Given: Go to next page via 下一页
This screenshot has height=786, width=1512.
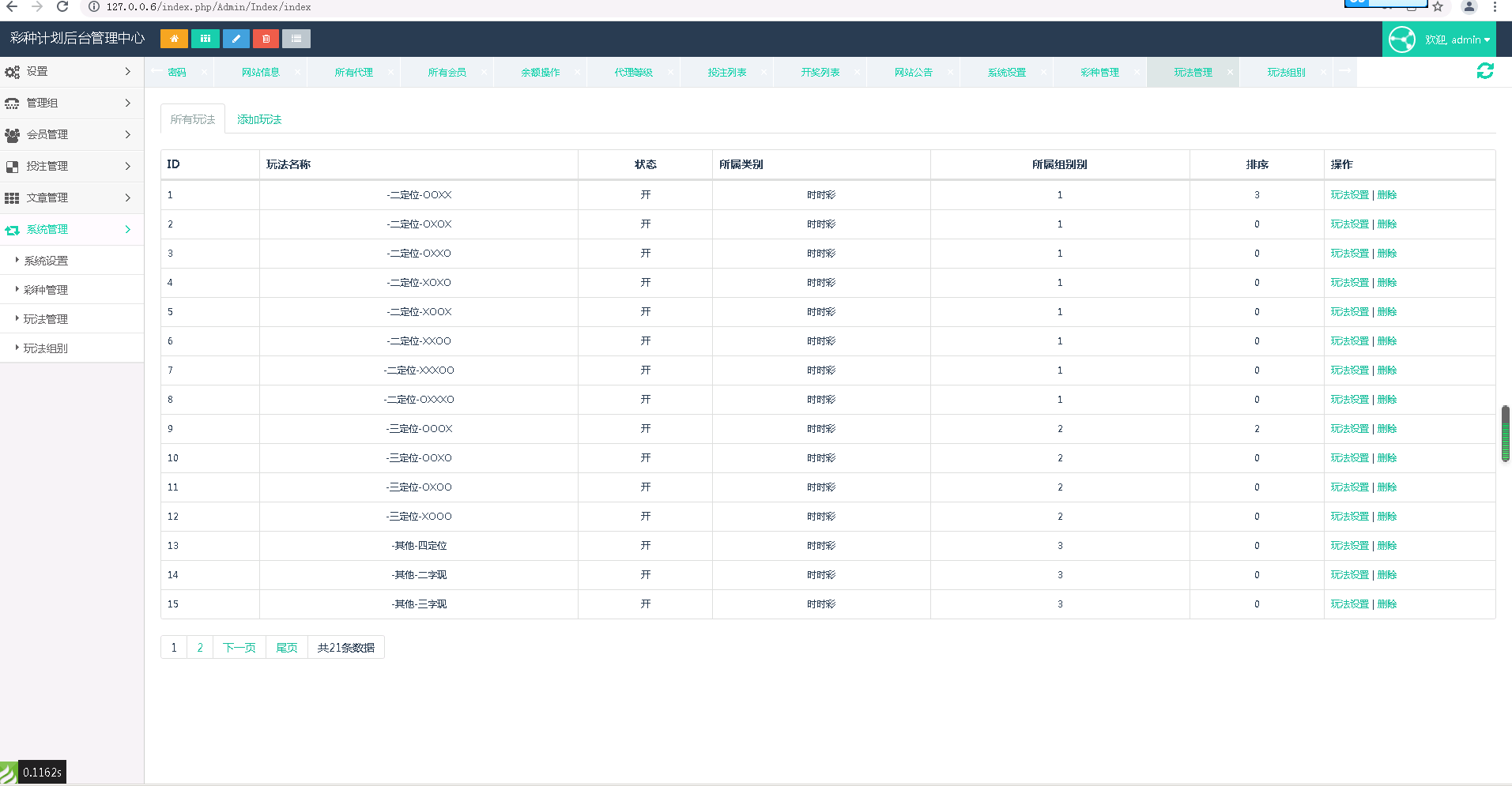Looking at the screenshot, I should 239,648.
